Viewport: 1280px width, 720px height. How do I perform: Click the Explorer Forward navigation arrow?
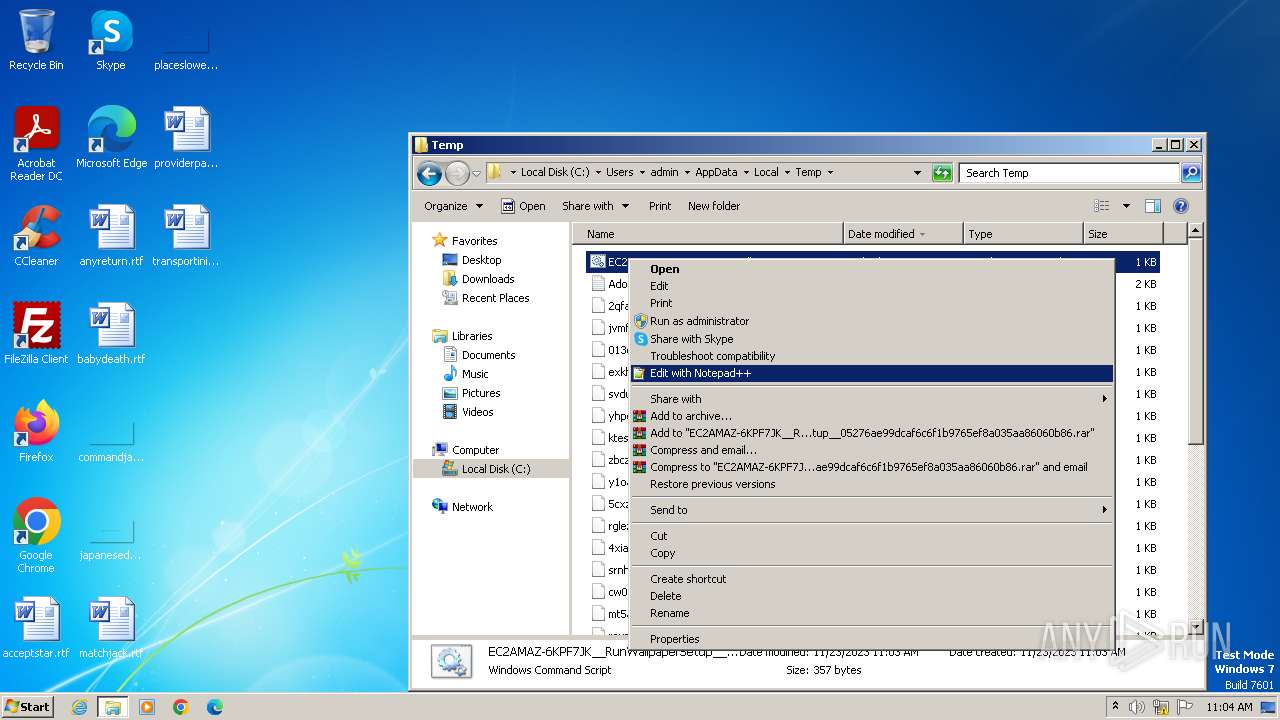click(x=457, y=173)
